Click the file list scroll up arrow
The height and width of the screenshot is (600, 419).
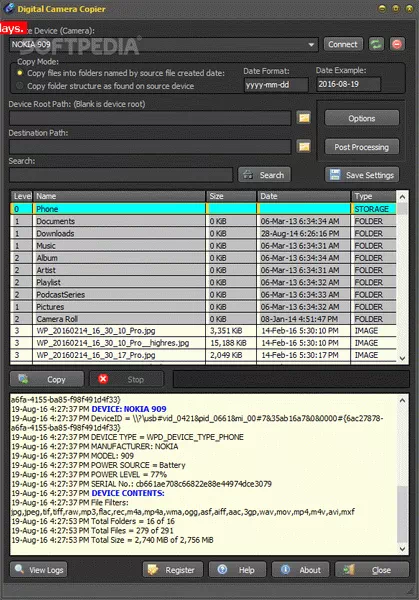[x=402, y=197]
